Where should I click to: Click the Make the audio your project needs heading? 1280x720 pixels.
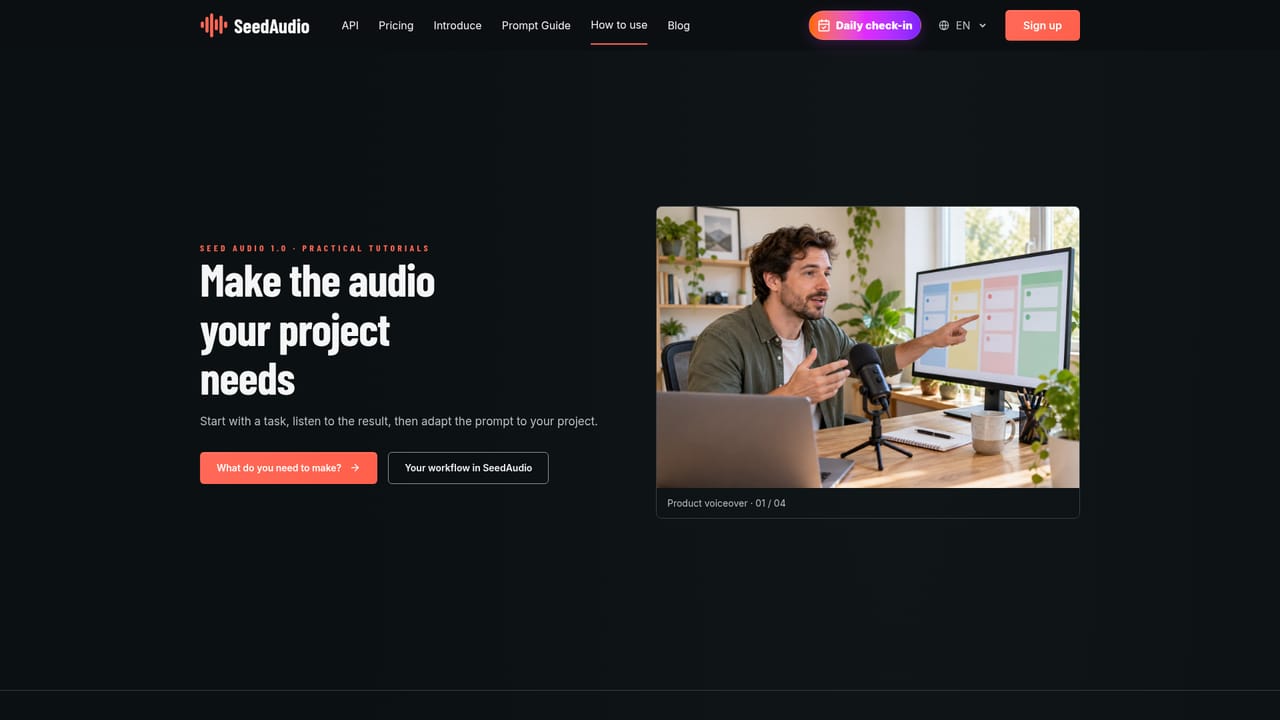tap(318, 330)
